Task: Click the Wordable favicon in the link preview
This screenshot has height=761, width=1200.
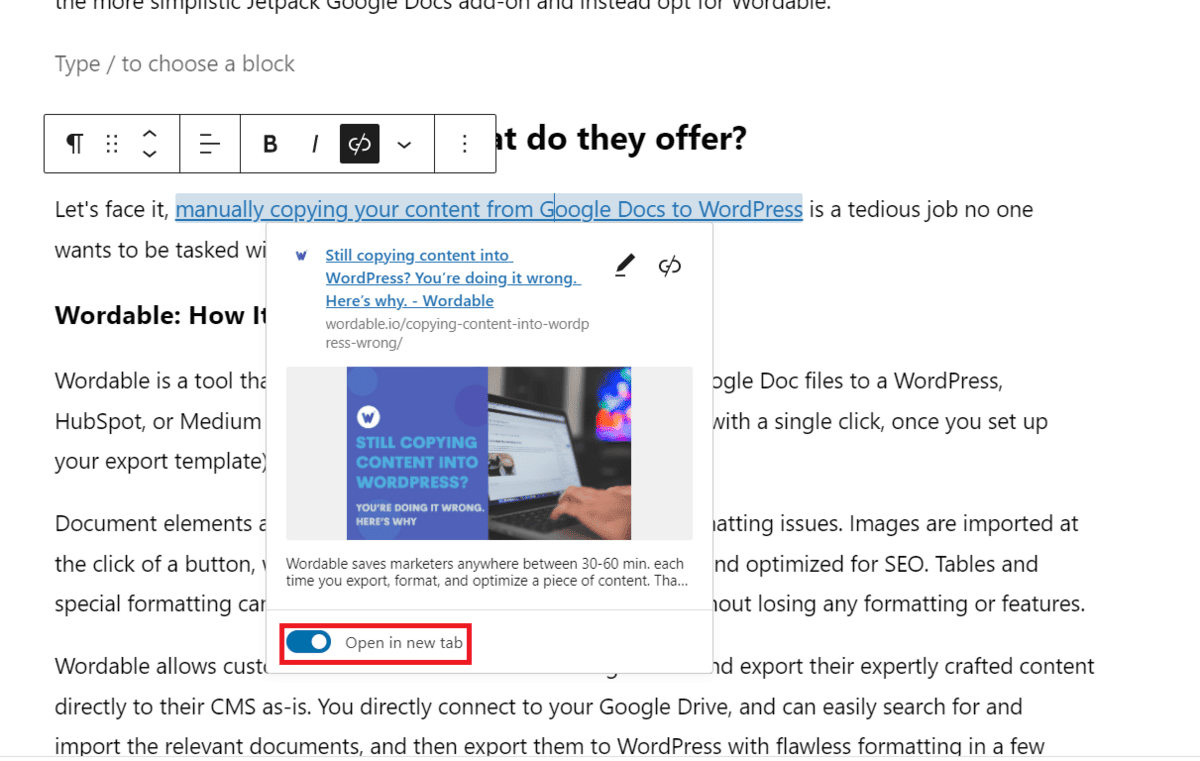Action: [301, 256]
